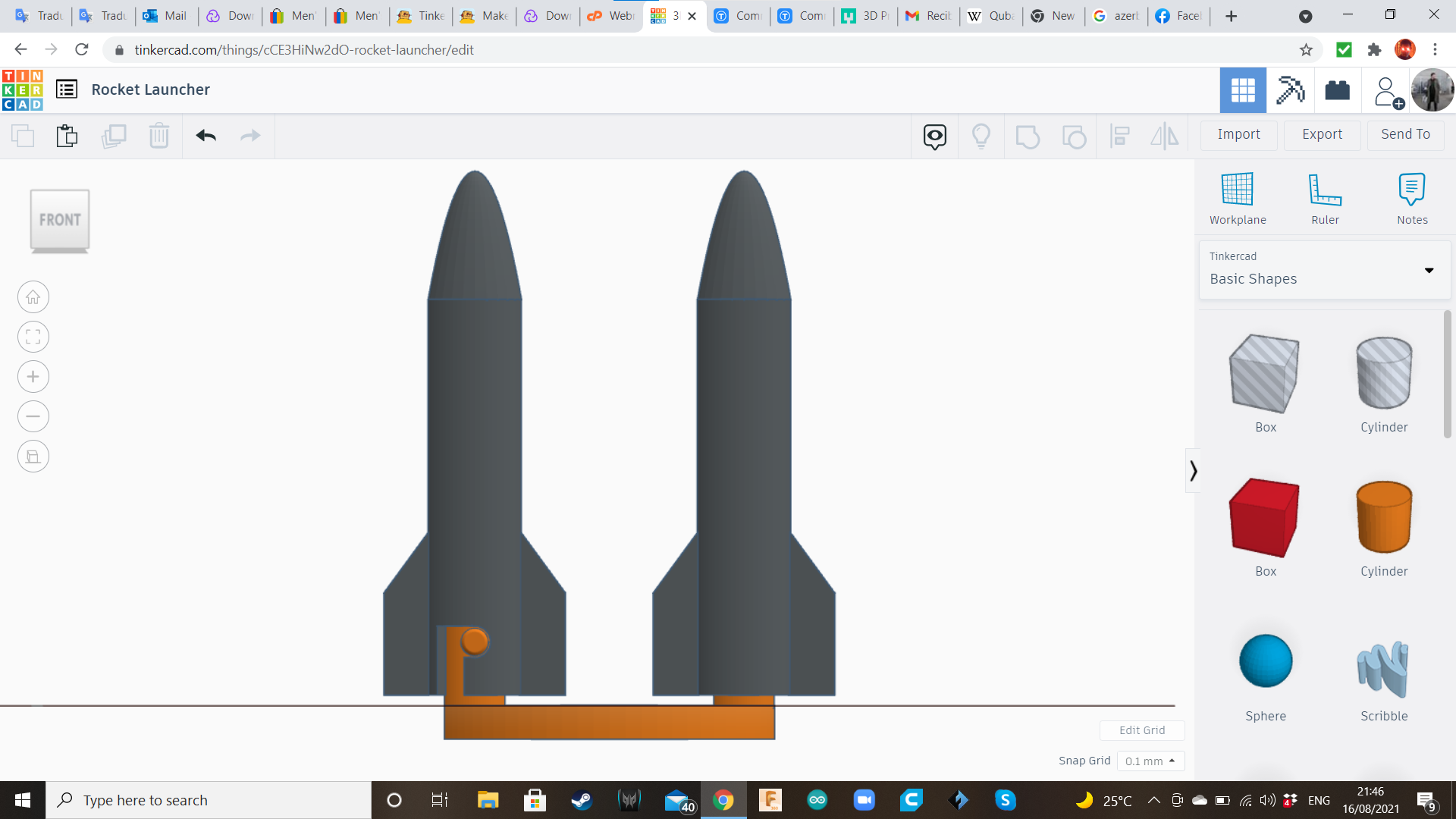Open the Snap Grid dropdown

(1150, 761)
